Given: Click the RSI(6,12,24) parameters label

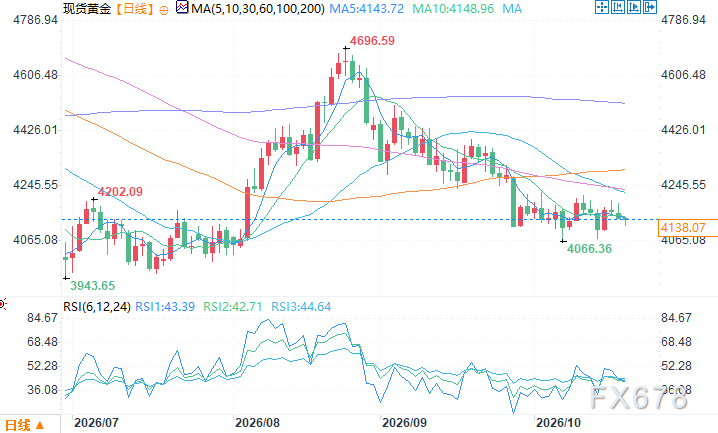Looking at the screenshot, I should (97, 307).
